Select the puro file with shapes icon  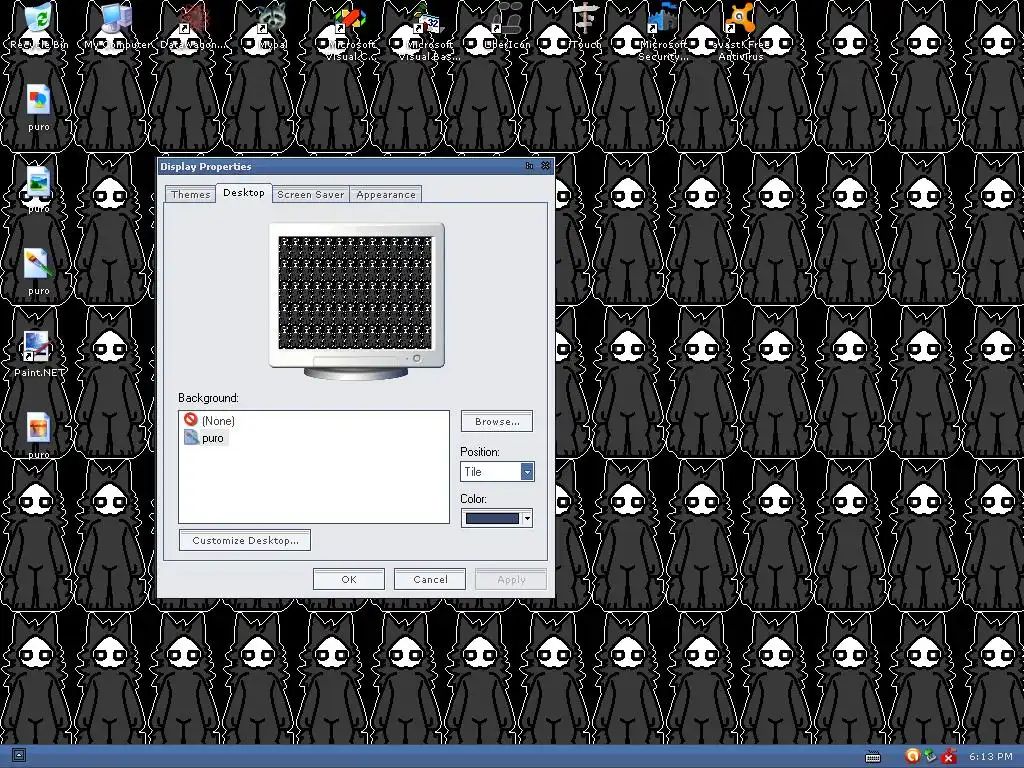pos(39,101)
